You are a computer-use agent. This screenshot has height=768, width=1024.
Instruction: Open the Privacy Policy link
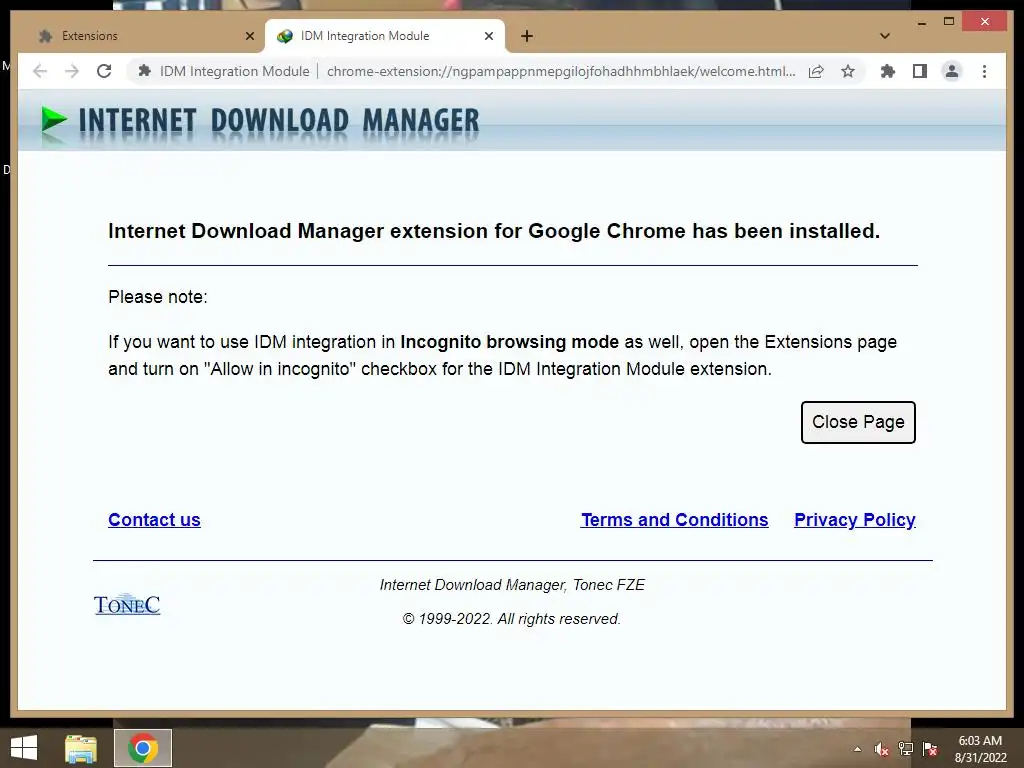click(x=855, y=520)
